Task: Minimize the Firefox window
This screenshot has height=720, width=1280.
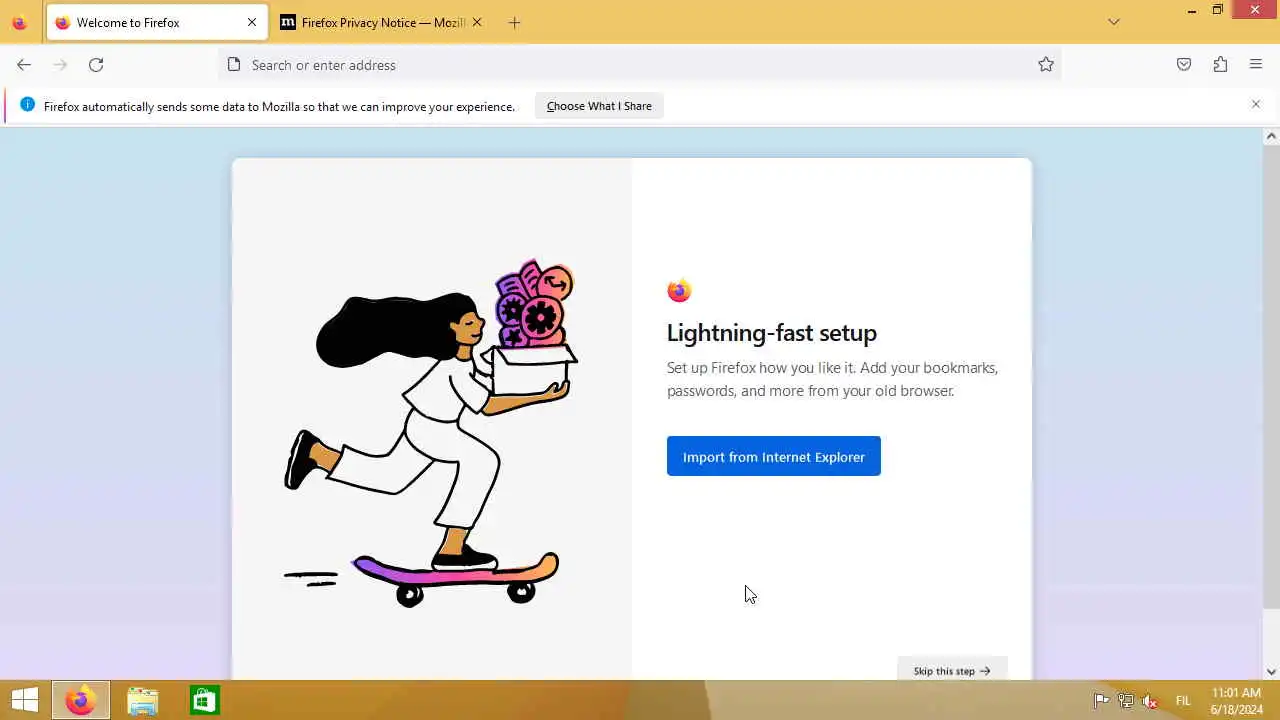Action: pyautogui.click(x=1191, y=10)
